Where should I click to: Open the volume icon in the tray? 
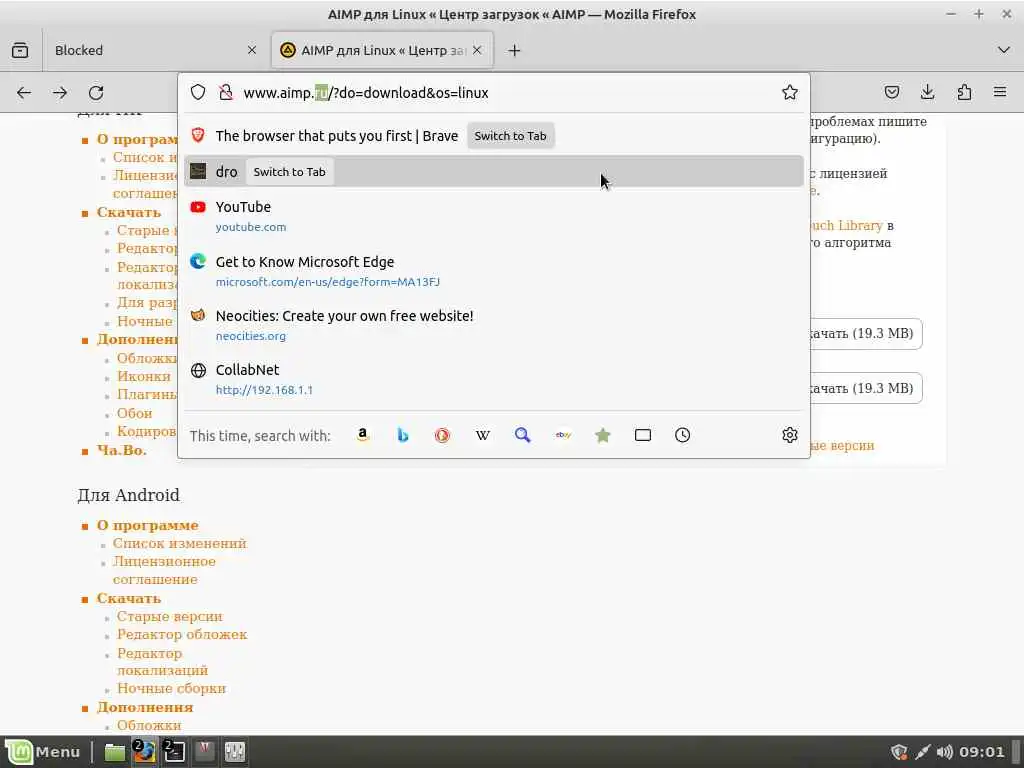click(x=944, y=752)
